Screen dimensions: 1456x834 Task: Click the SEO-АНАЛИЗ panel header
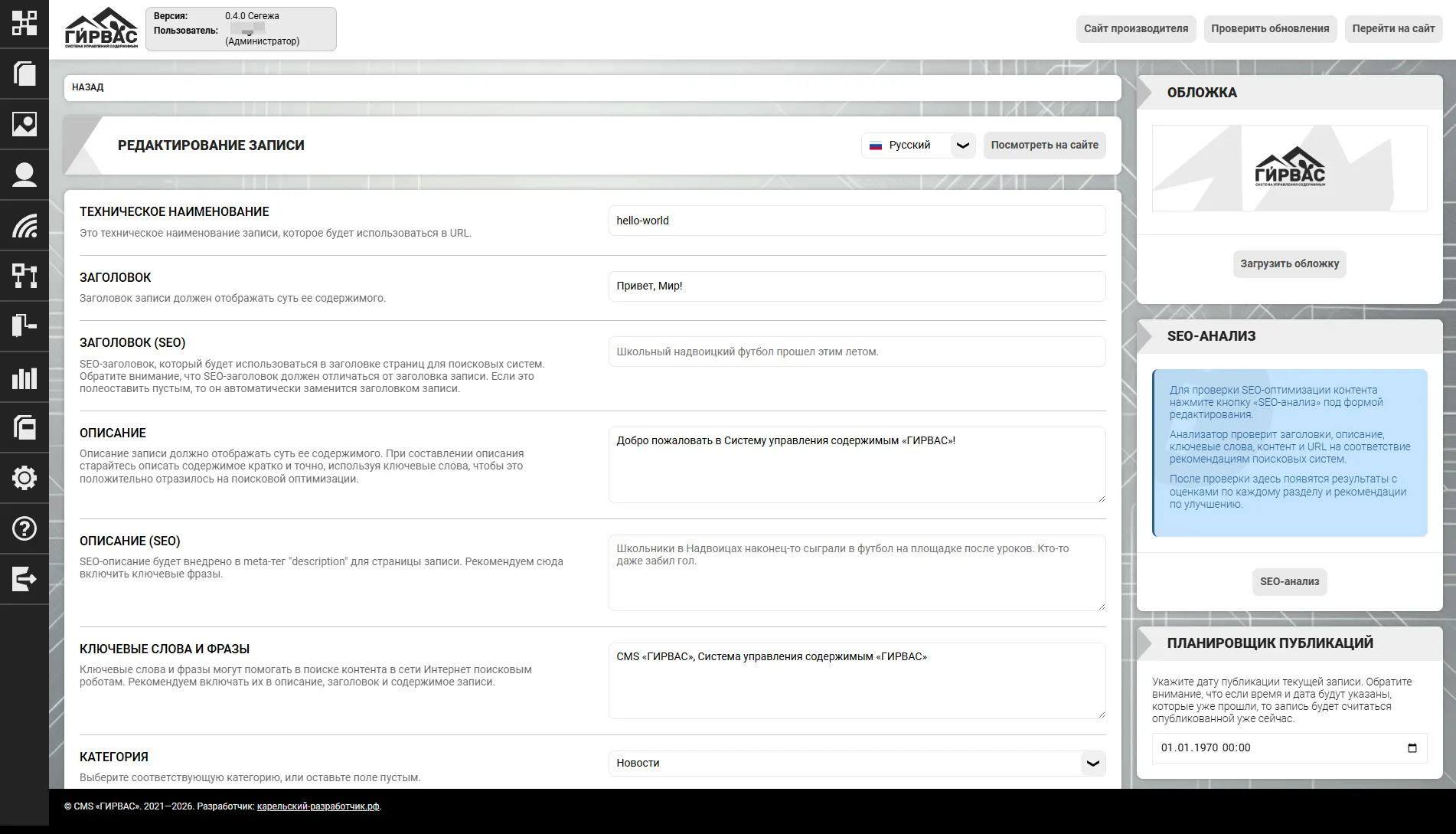(1289, 336)
